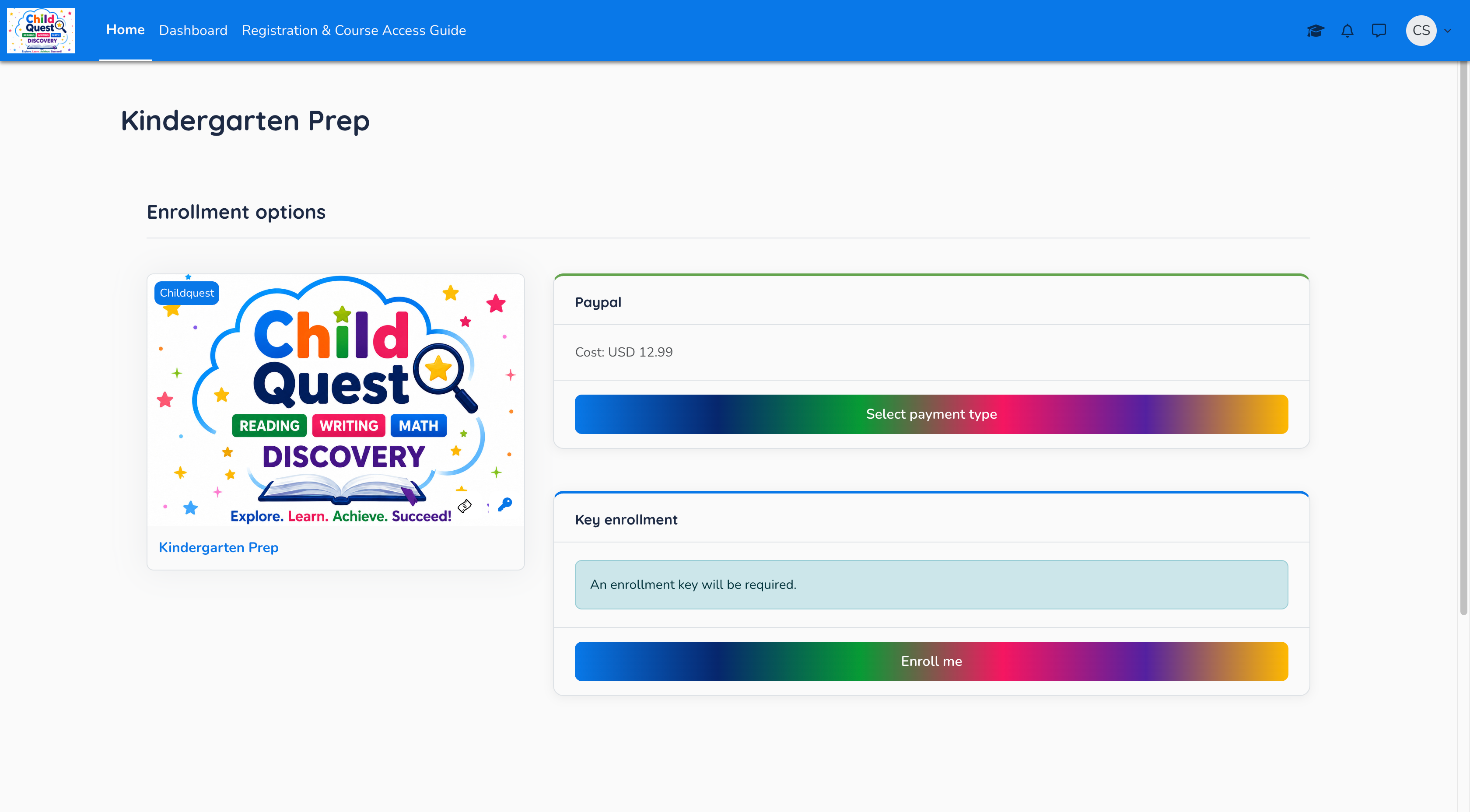Click the blue key enrollment icon
Image resolution: width=1470 pixels, height=812 pixels.
pos(505,504)
